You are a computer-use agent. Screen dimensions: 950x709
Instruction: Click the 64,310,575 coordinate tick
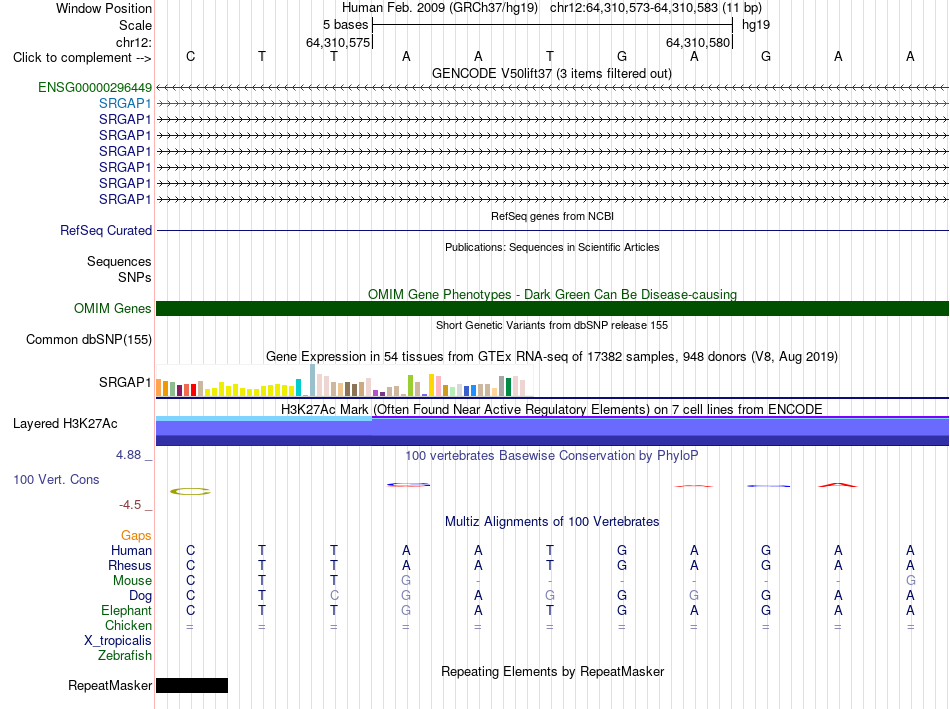(x=337, y=42)
